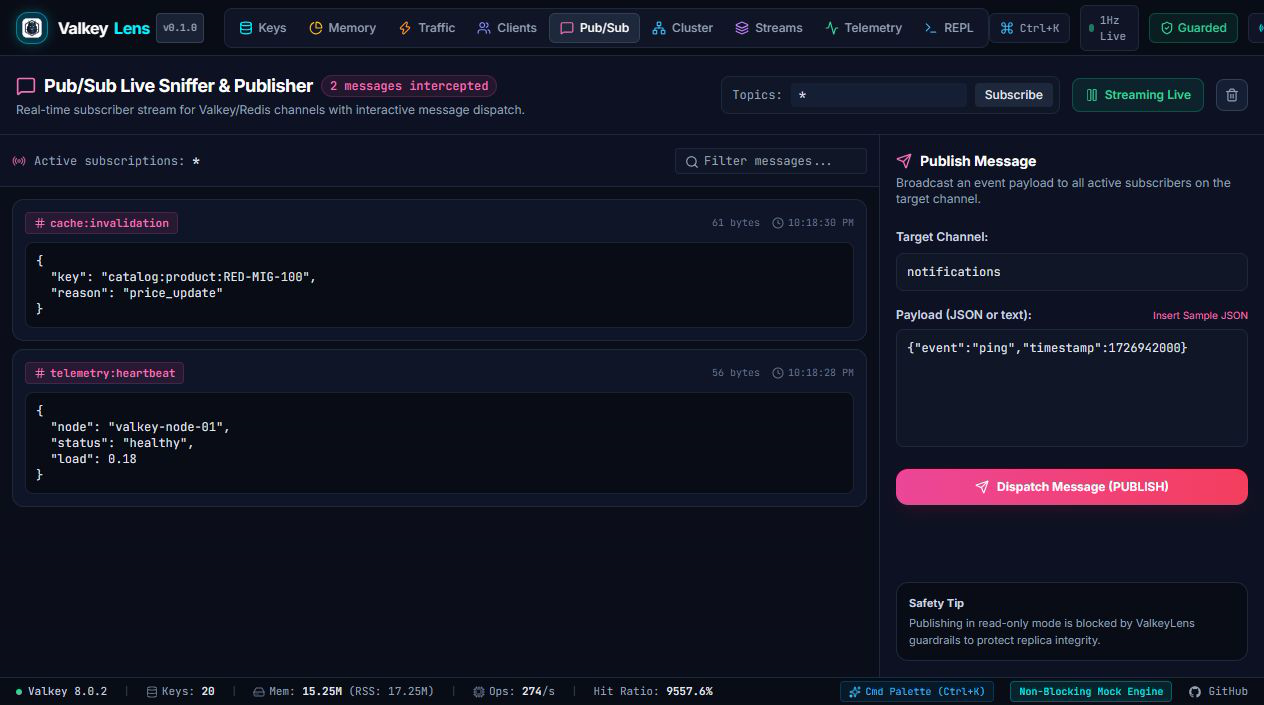Click the Pub/Sub speech bubble header icon

pos(26,87)
